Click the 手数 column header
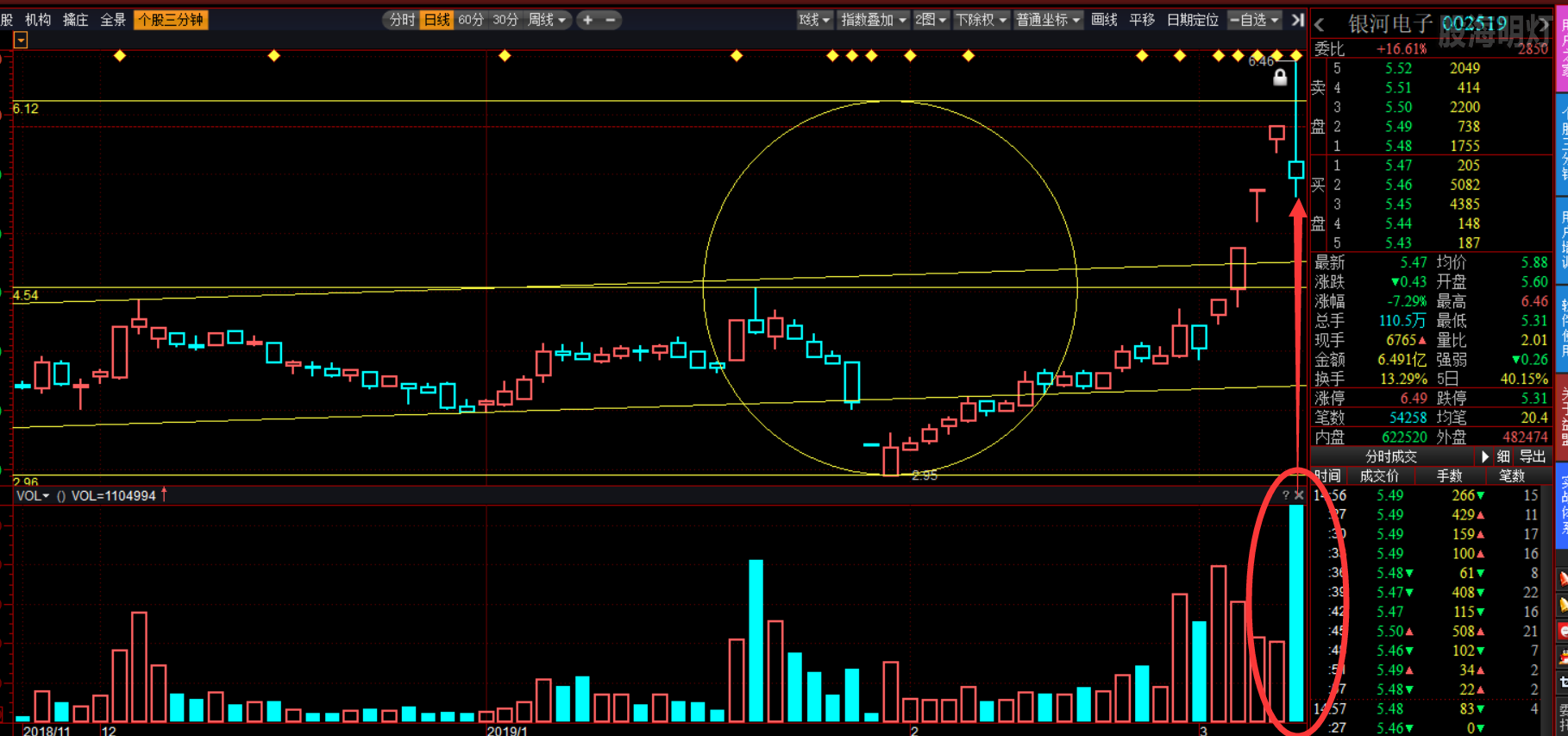 (1449, 475)
